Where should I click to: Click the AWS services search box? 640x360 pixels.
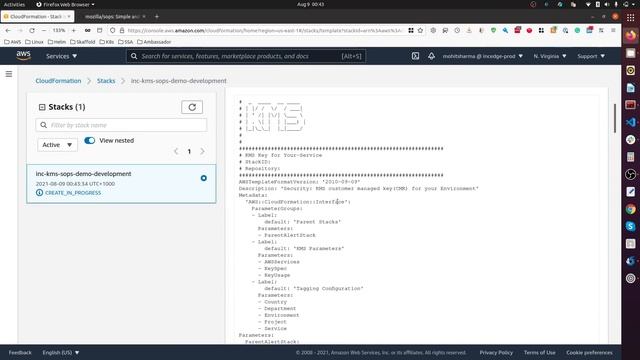coord(246,56)
